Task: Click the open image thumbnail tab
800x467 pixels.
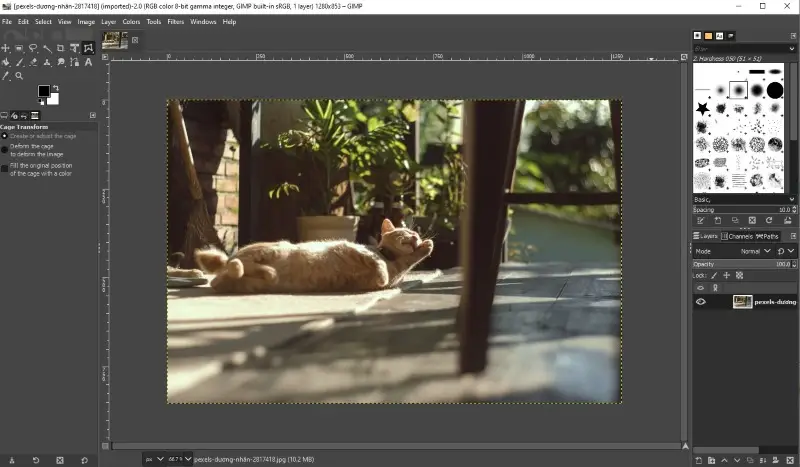Action: tap(115, 40)
